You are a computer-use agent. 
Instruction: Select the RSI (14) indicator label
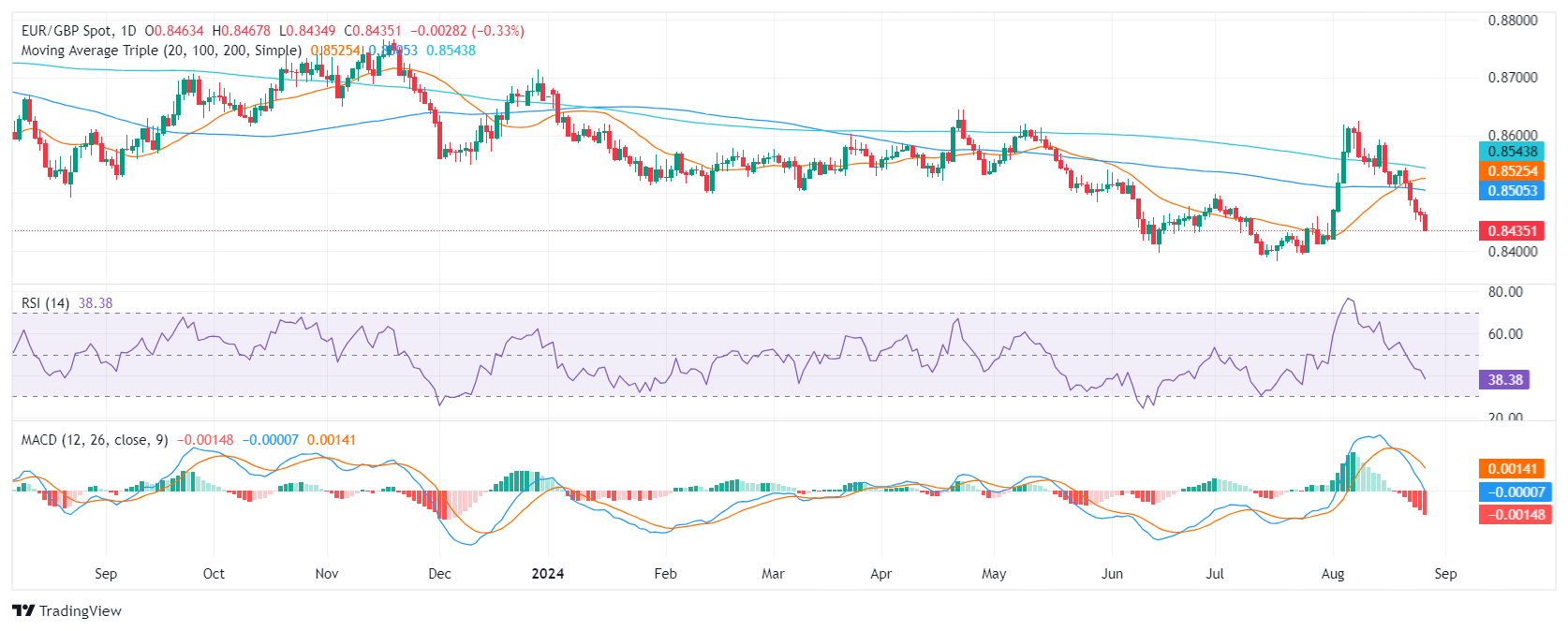coord(45,303)
